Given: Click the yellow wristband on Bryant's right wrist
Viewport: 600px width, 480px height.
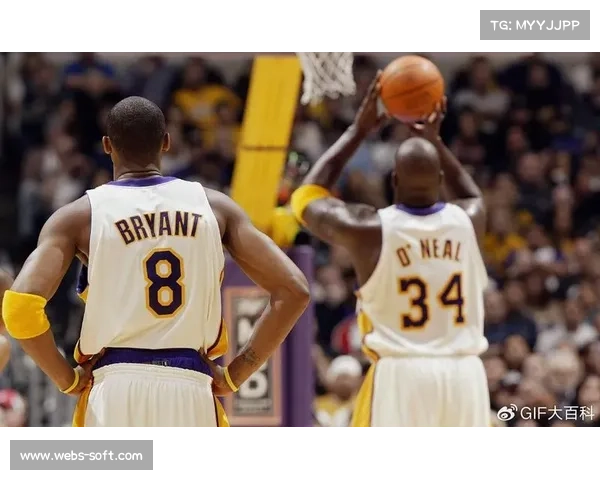Looking at the screenshot, I should (231, 379).
